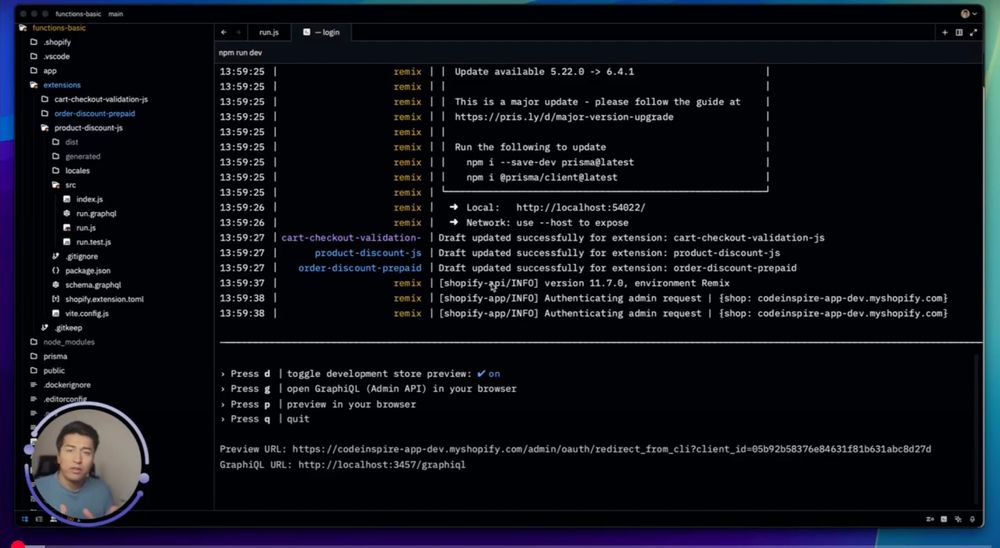
Task: Go forward with the right arrow
Action: coord(239,32)
